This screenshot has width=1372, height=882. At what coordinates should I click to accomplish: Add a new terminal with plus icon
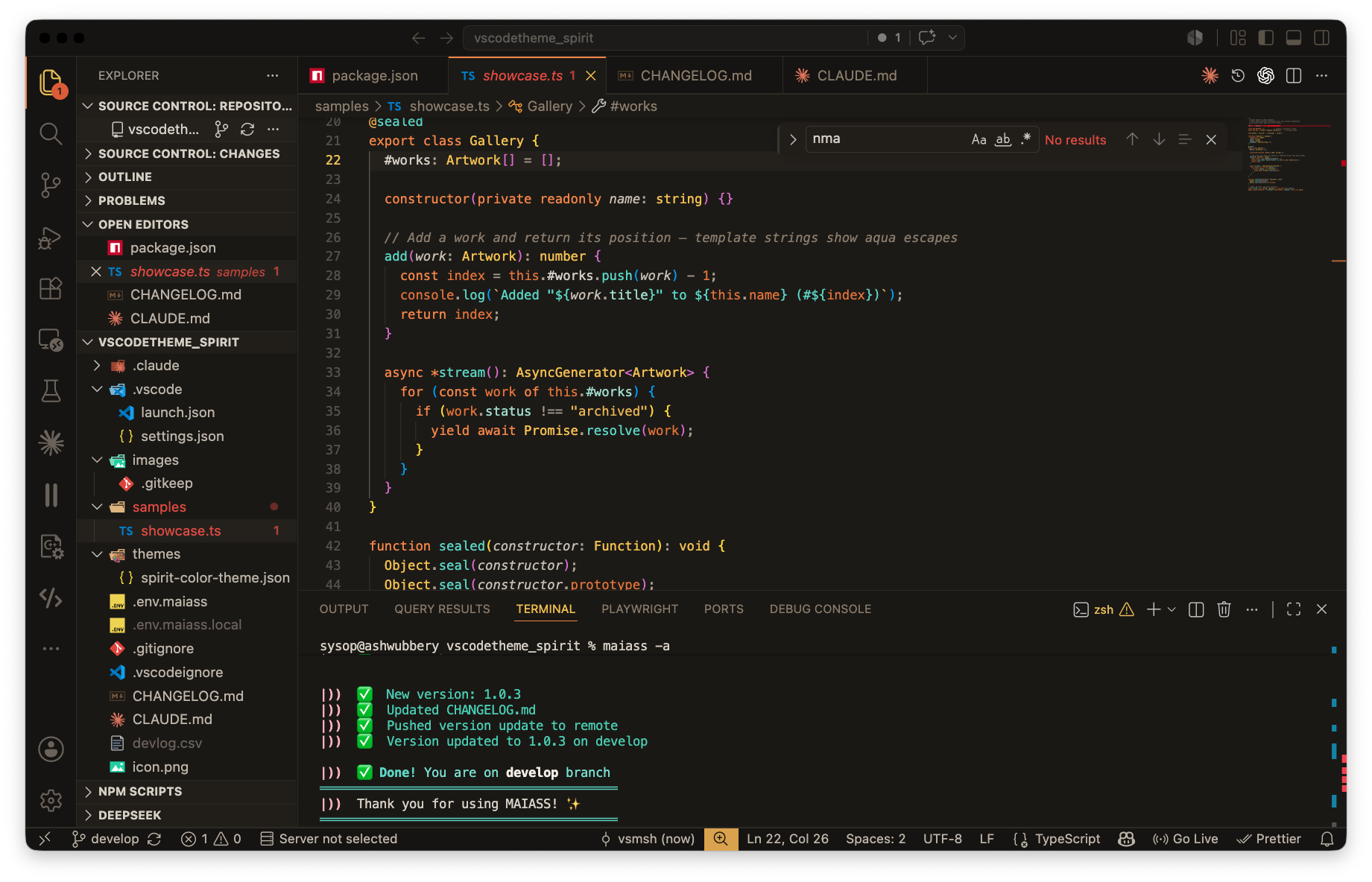(1154, 609)
